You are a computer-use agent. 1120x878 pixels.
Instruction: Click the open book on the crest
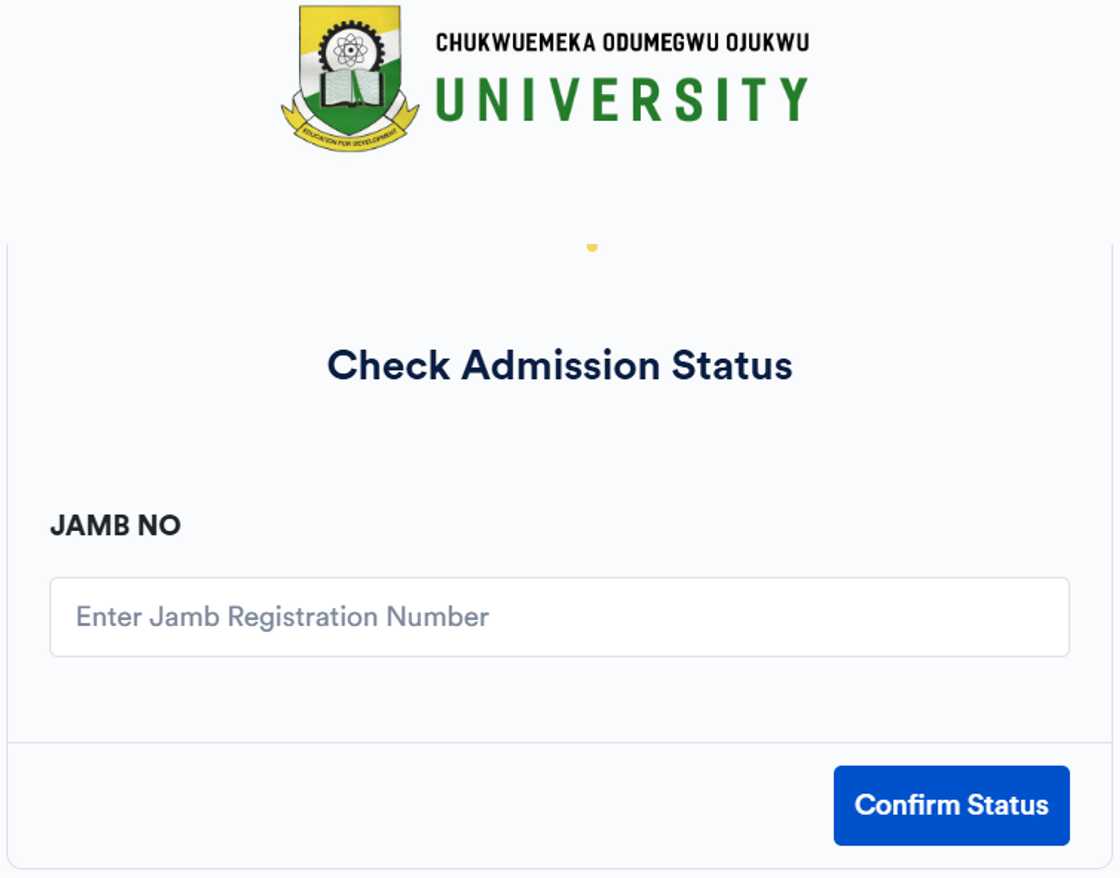coord(350,88)
